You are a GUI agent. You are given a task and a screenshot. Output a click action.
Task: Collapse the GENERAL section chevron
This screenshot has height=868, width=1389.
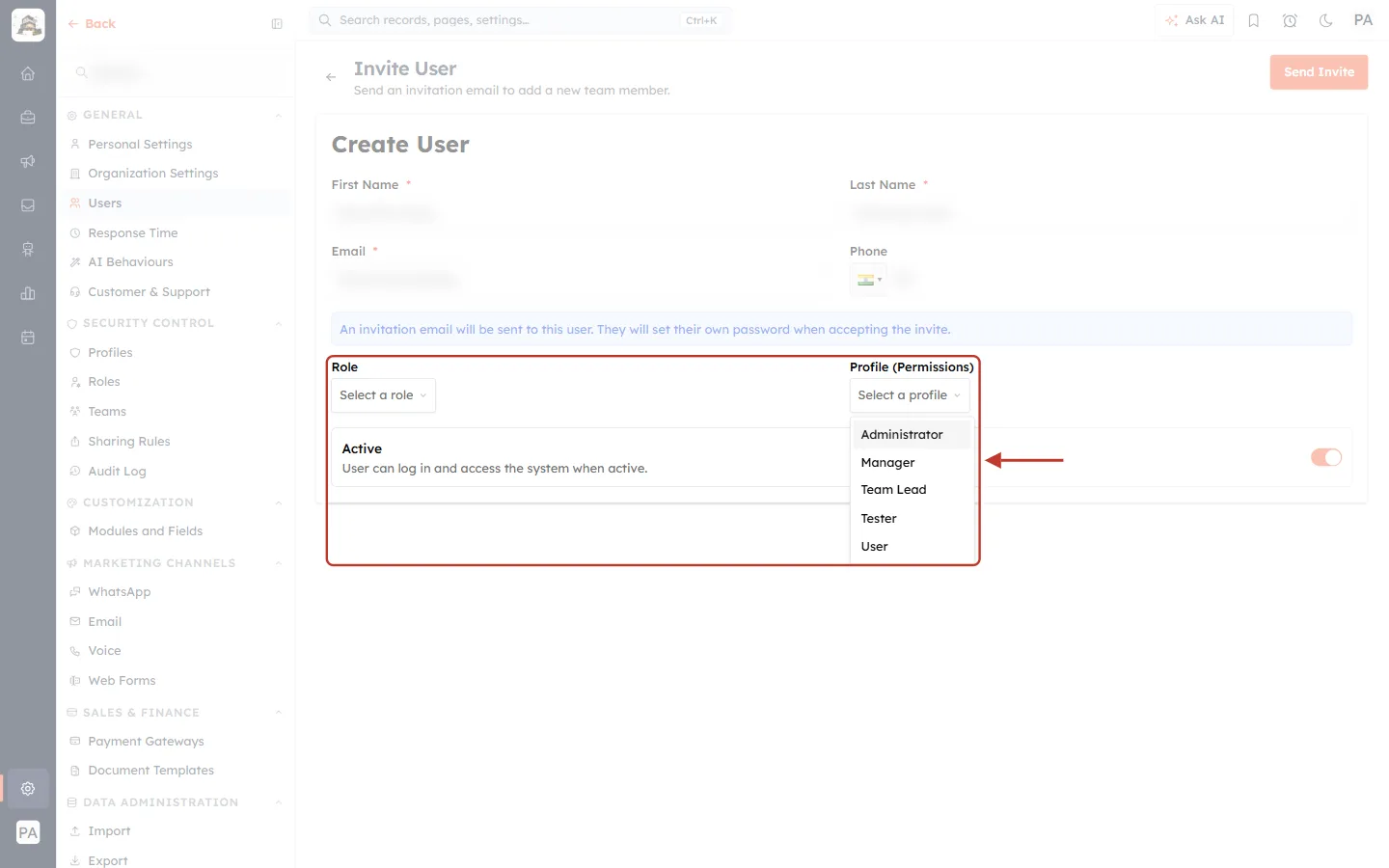[x=278, y=116]
